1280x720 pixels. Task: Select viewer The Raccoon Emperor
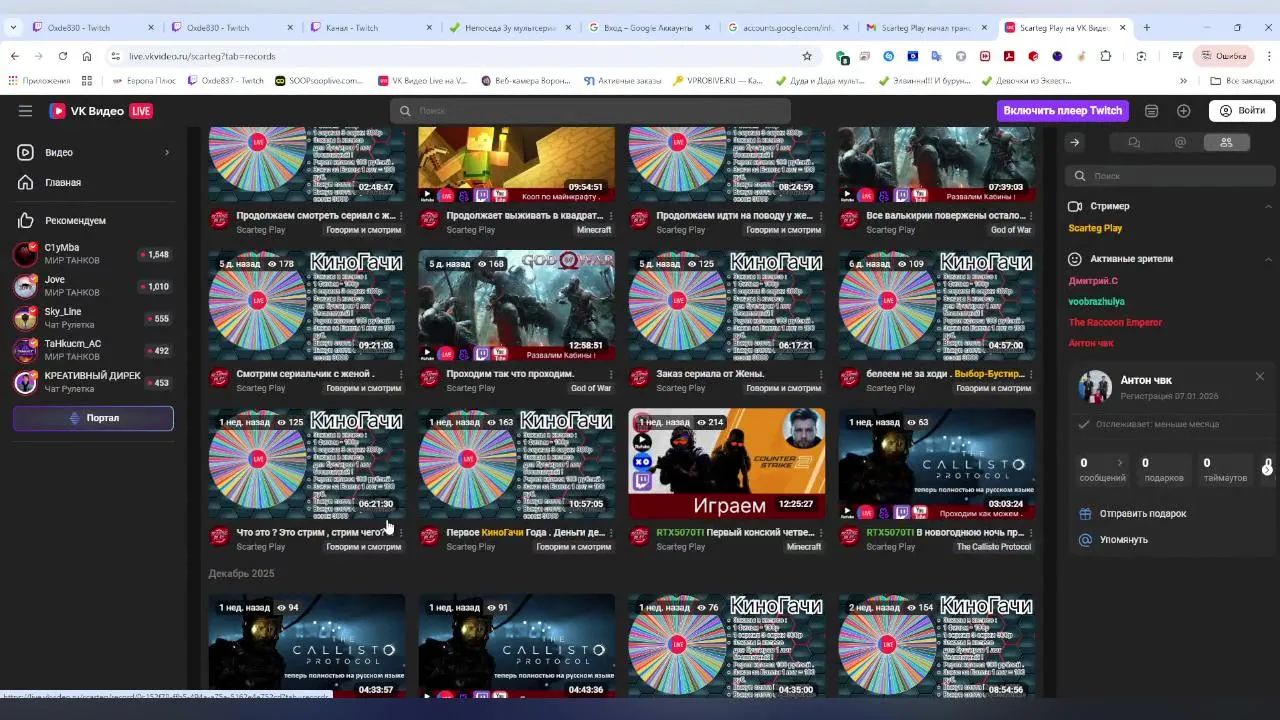pyautogui.click(x=1115, y=322)
